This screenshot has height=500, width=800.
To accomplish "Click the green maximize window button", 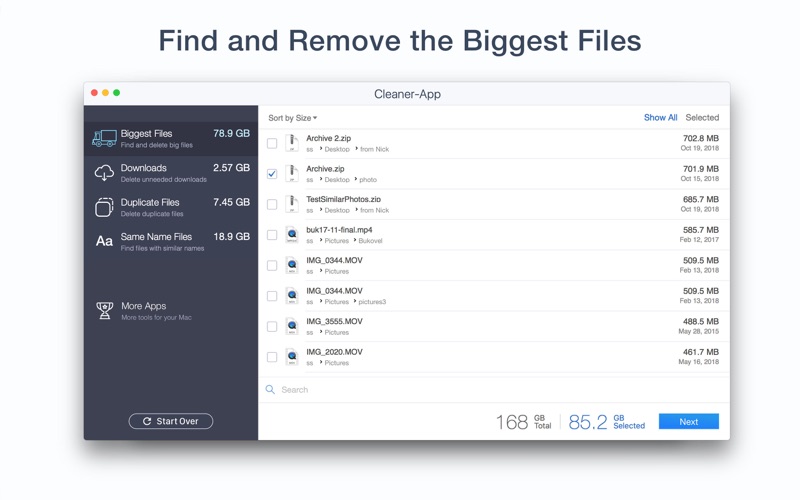I will point(116,92).
